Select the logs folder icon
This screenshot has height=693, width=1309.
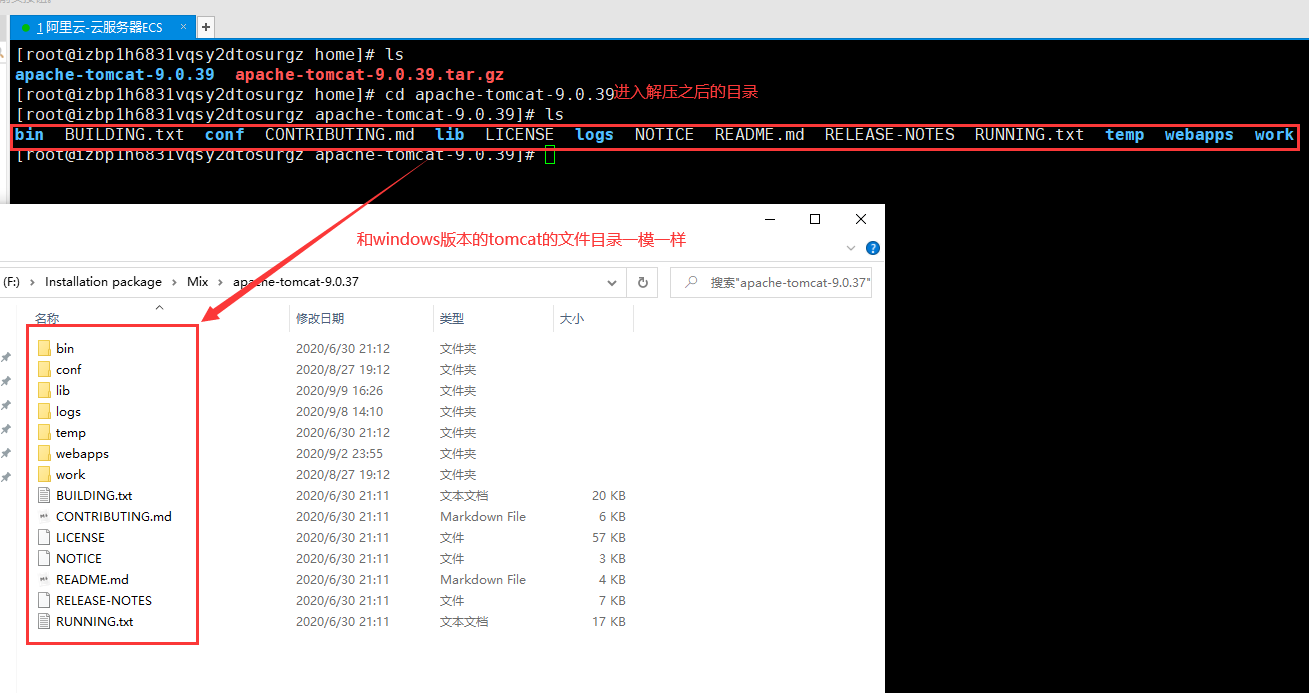44,411
